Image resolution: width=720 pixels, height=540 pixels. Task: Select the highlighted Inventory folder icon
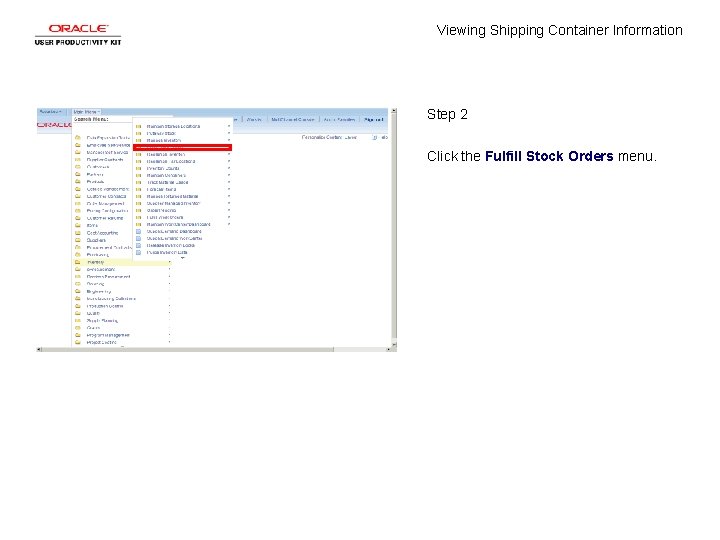click(x=78, y=262)
